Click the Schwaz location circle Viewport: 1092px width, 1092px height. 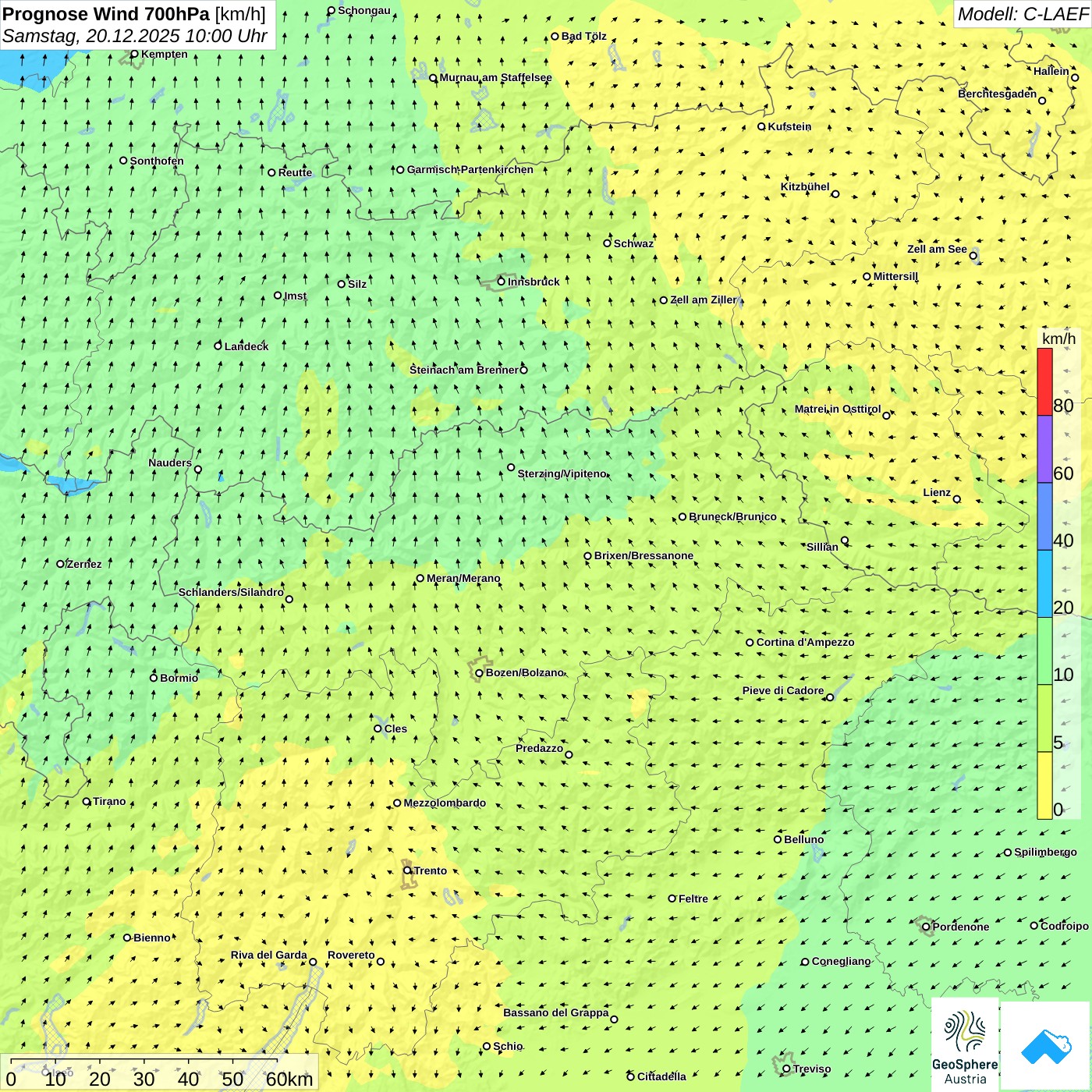(x=607, y=243)
